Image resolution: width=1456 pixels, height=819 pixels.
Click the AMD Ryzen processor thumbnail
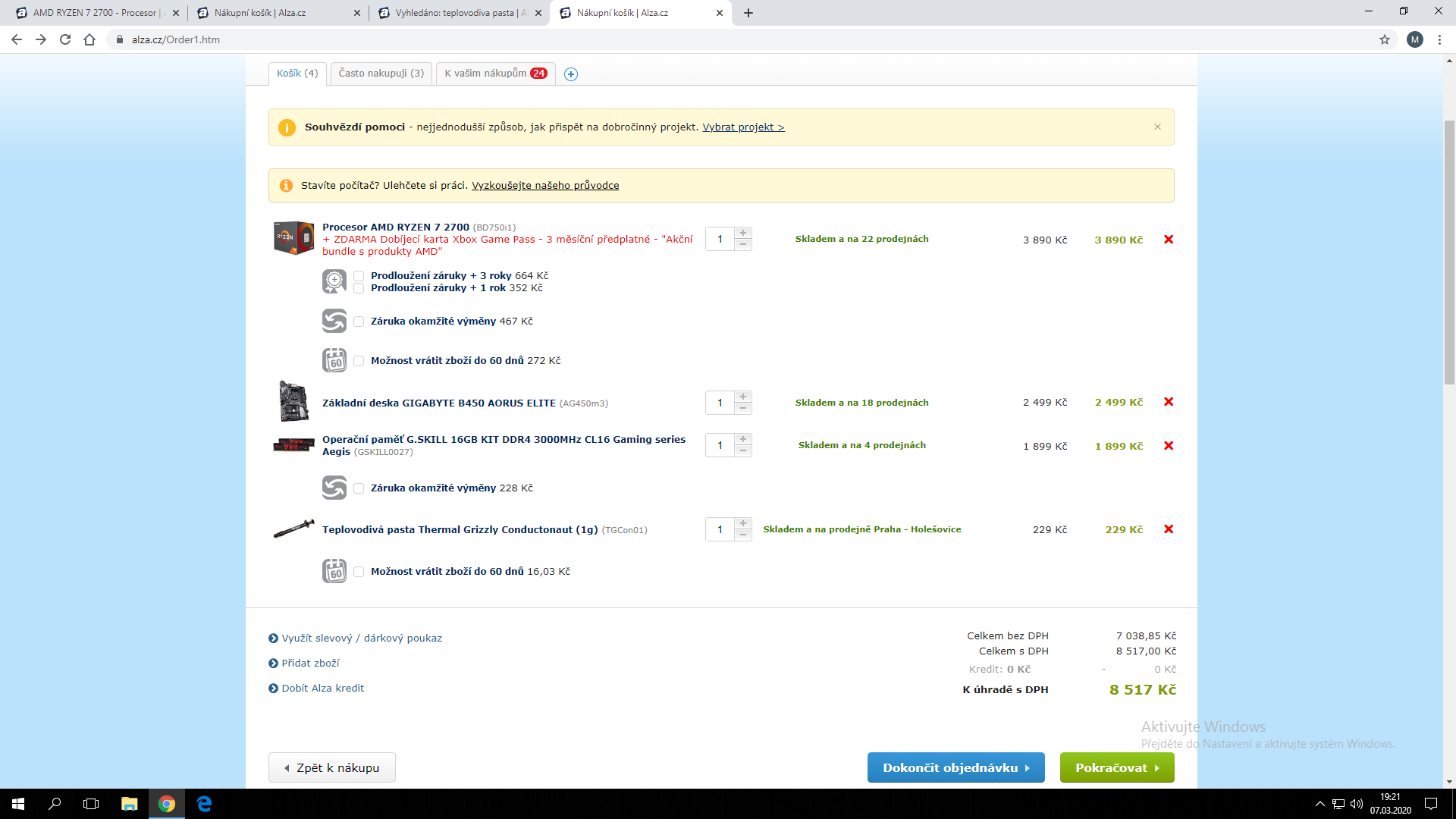[293, 238]
